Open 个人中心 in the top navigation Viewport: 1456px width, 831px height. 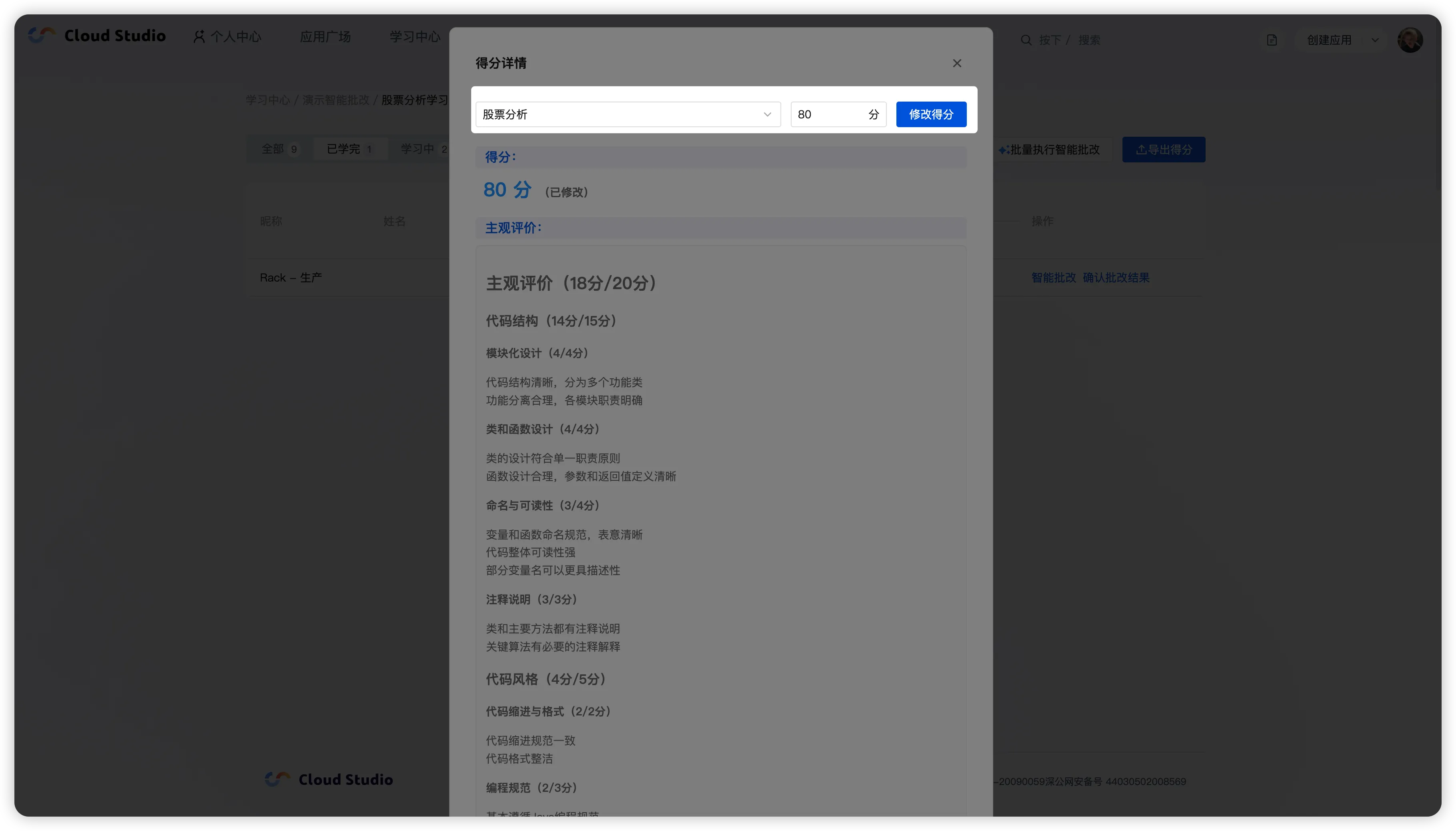point(227,37)
